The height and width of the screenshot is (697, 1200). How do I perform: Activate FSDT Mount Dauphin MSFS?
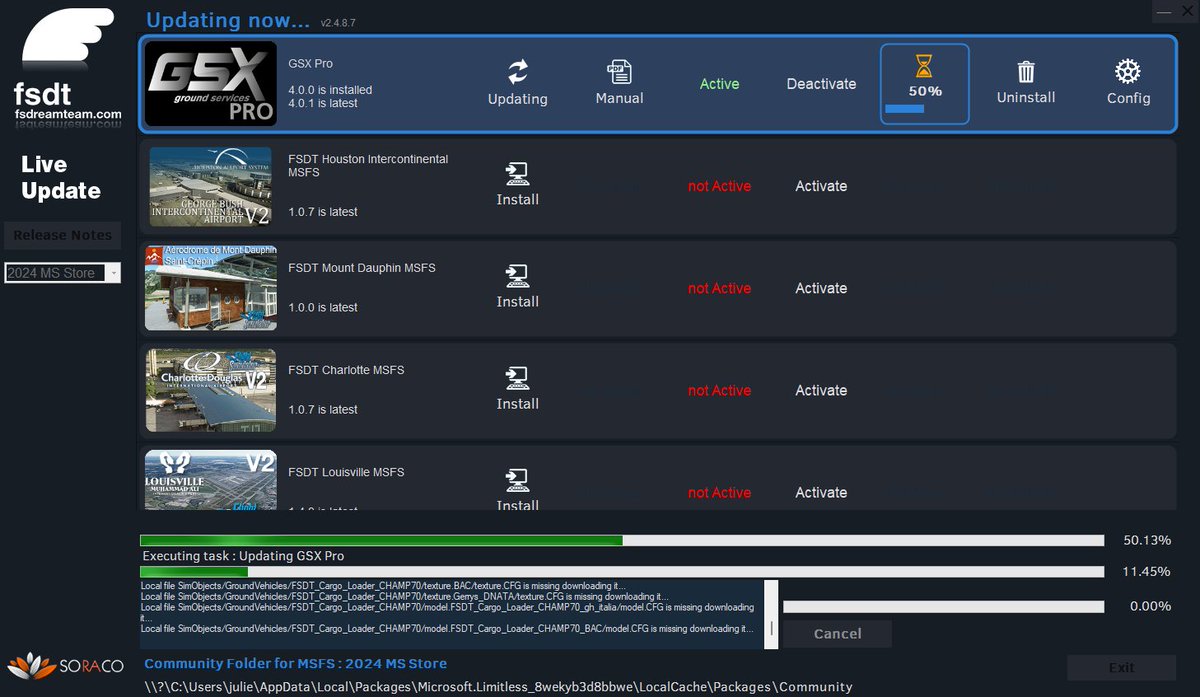pos(821,288)
